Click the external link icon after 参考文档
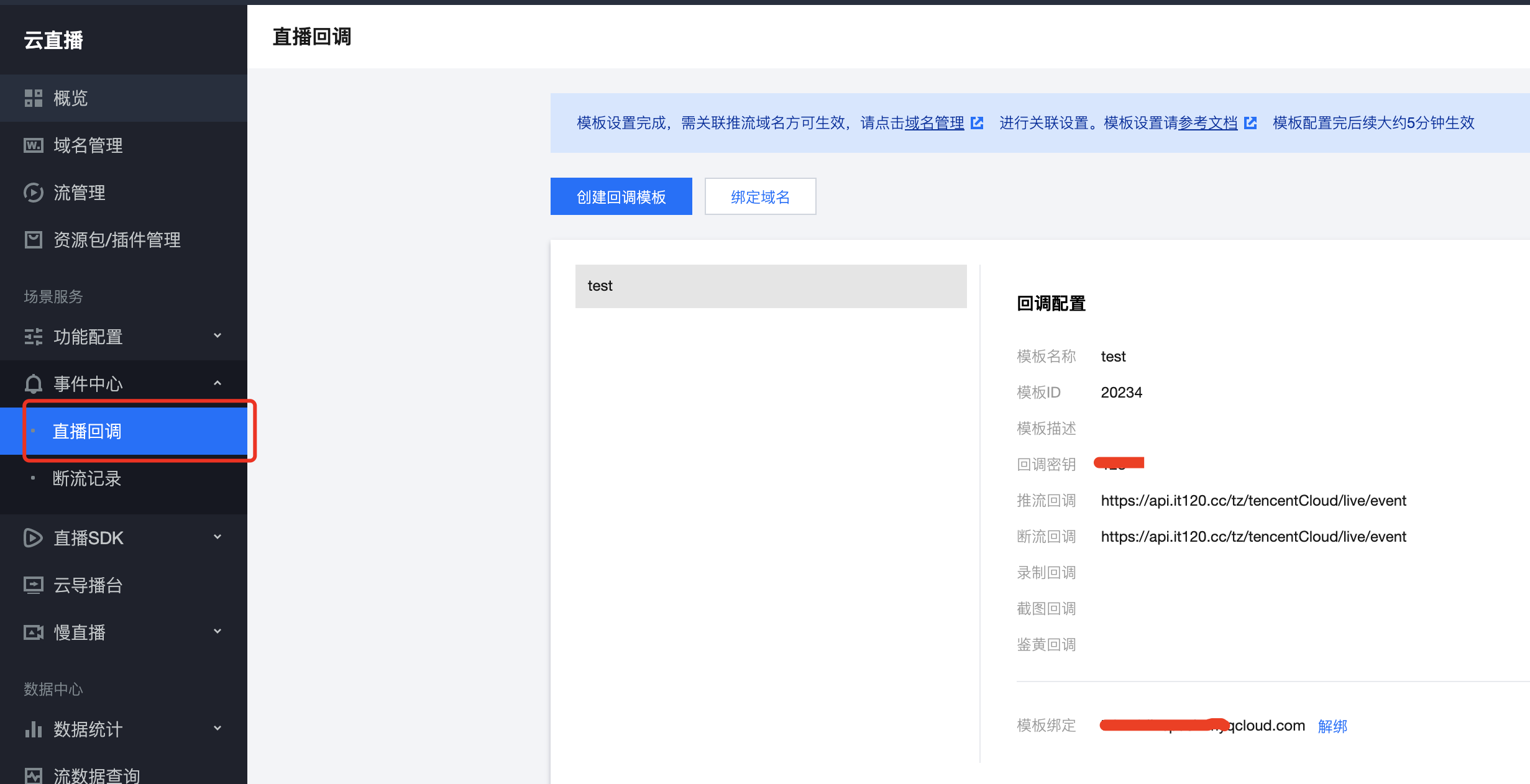Image resolution: width=1530 pixels, height=784 pixels. (x=1250, y=123)
